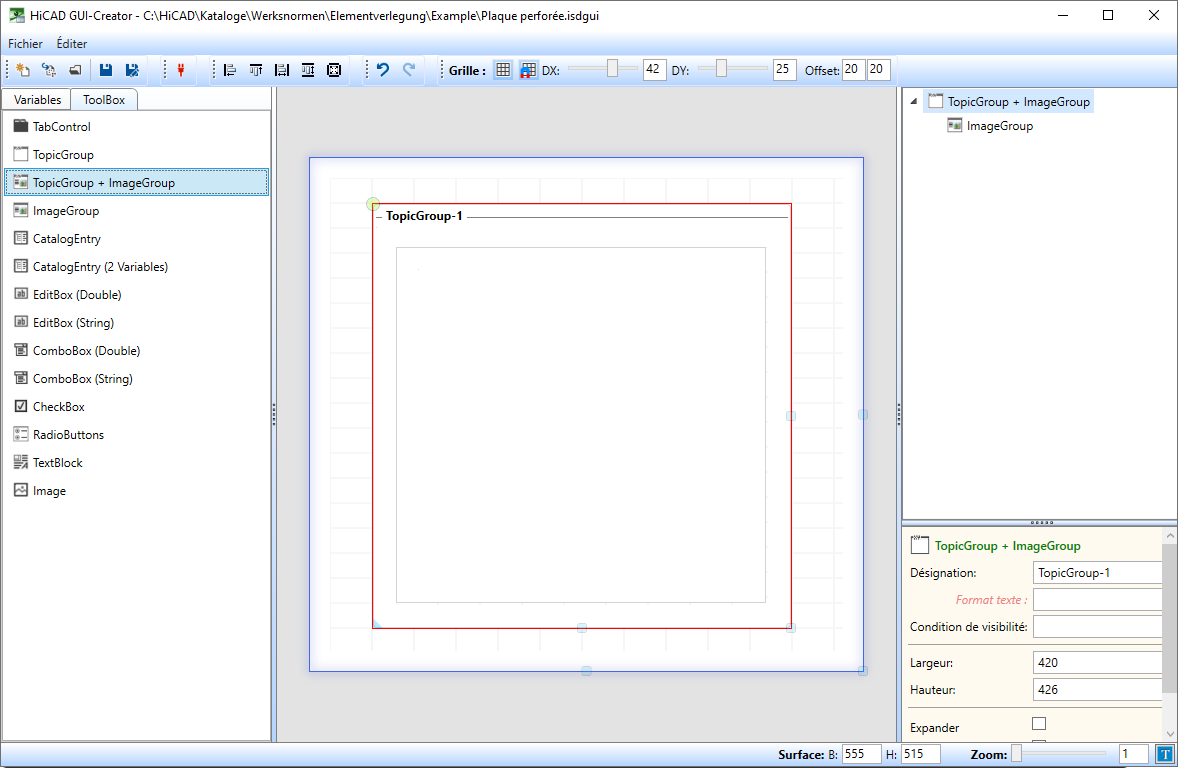This screenshot has width=1178, height=768.
Task: Click the blue T icon in status bar
Action: pyautogui.click(x=1164, y=755)
